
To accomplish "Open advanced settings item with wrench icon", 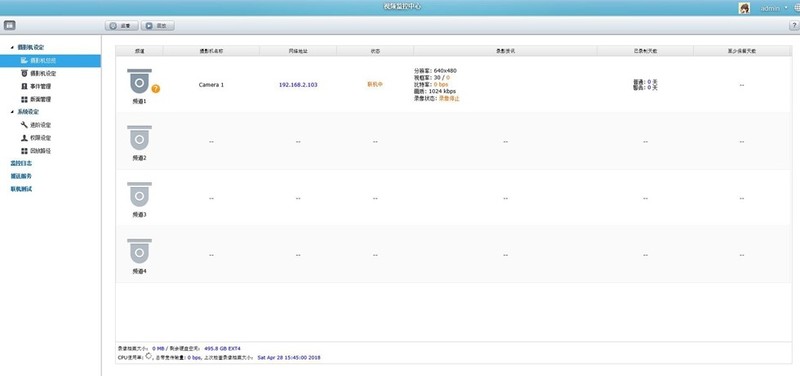I will point(36,125).
